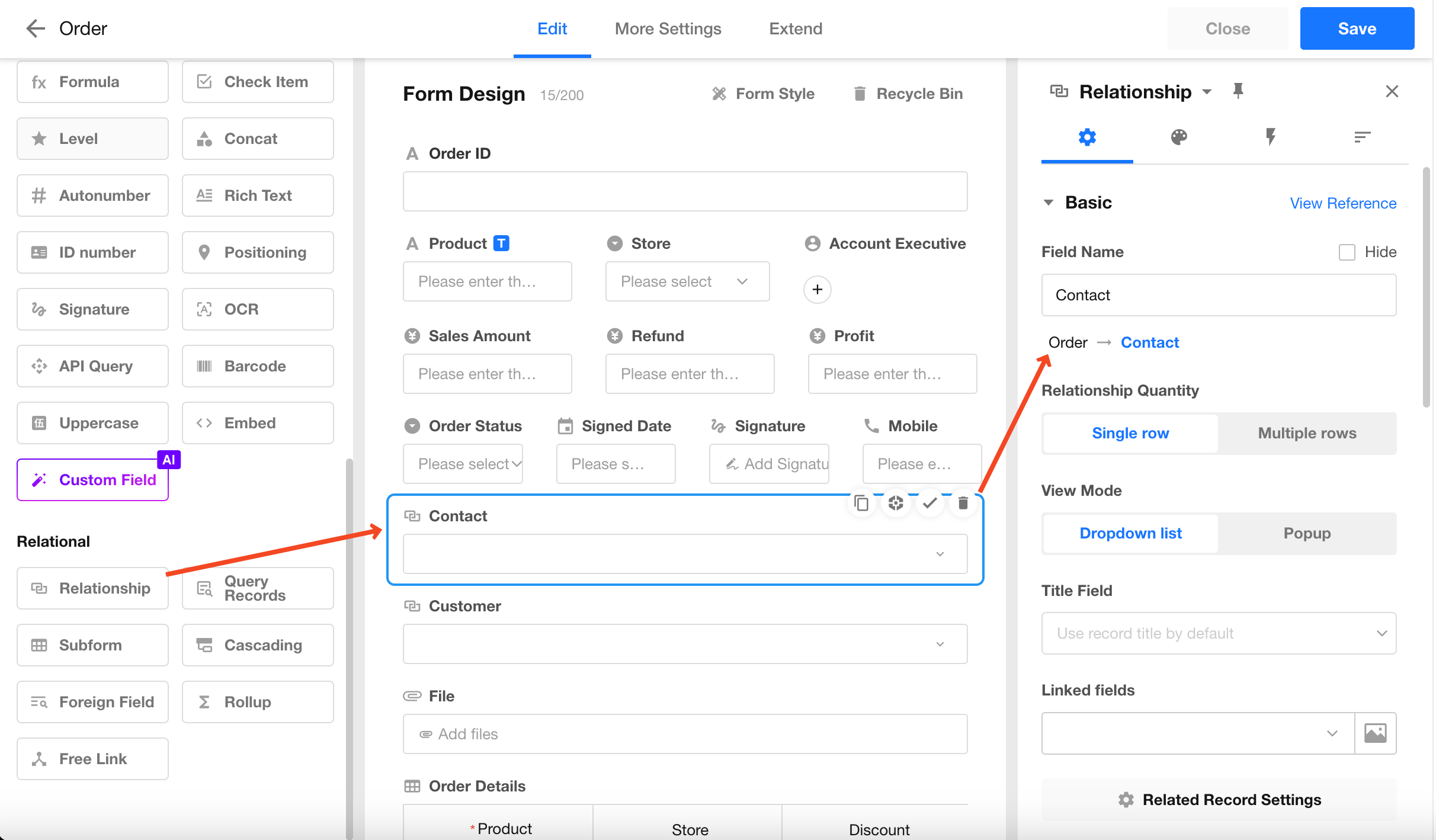Screen dimensions: 1436x840
Task: Add a Query Records field
Action: coord(258,588)
